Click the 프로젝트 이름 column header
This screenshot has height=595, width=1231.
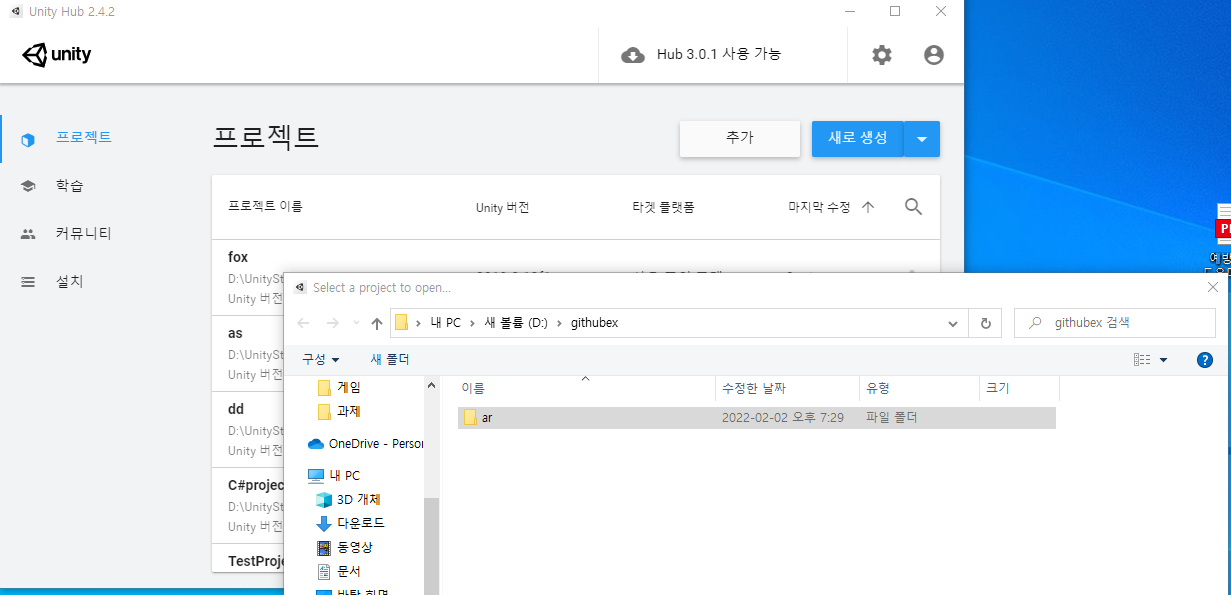(265, 207)
